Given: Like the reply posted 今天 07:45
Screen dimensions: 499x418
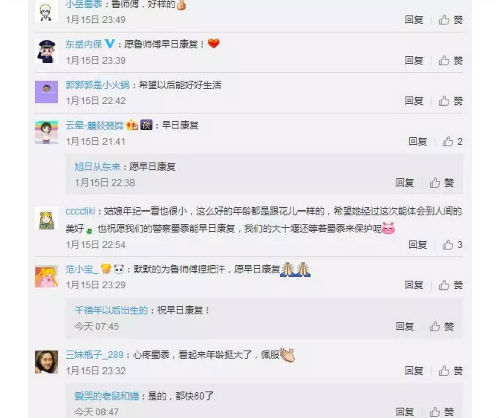Looking at the screenshot, I should [441, 326].
